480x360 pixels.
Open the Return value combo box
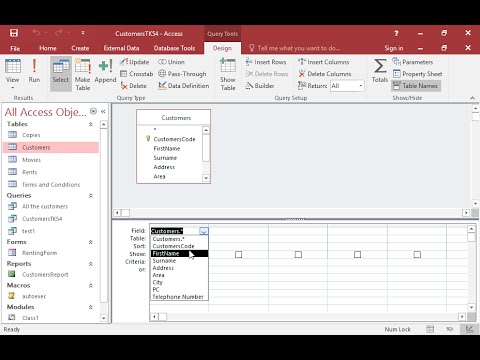coord(347,86)
